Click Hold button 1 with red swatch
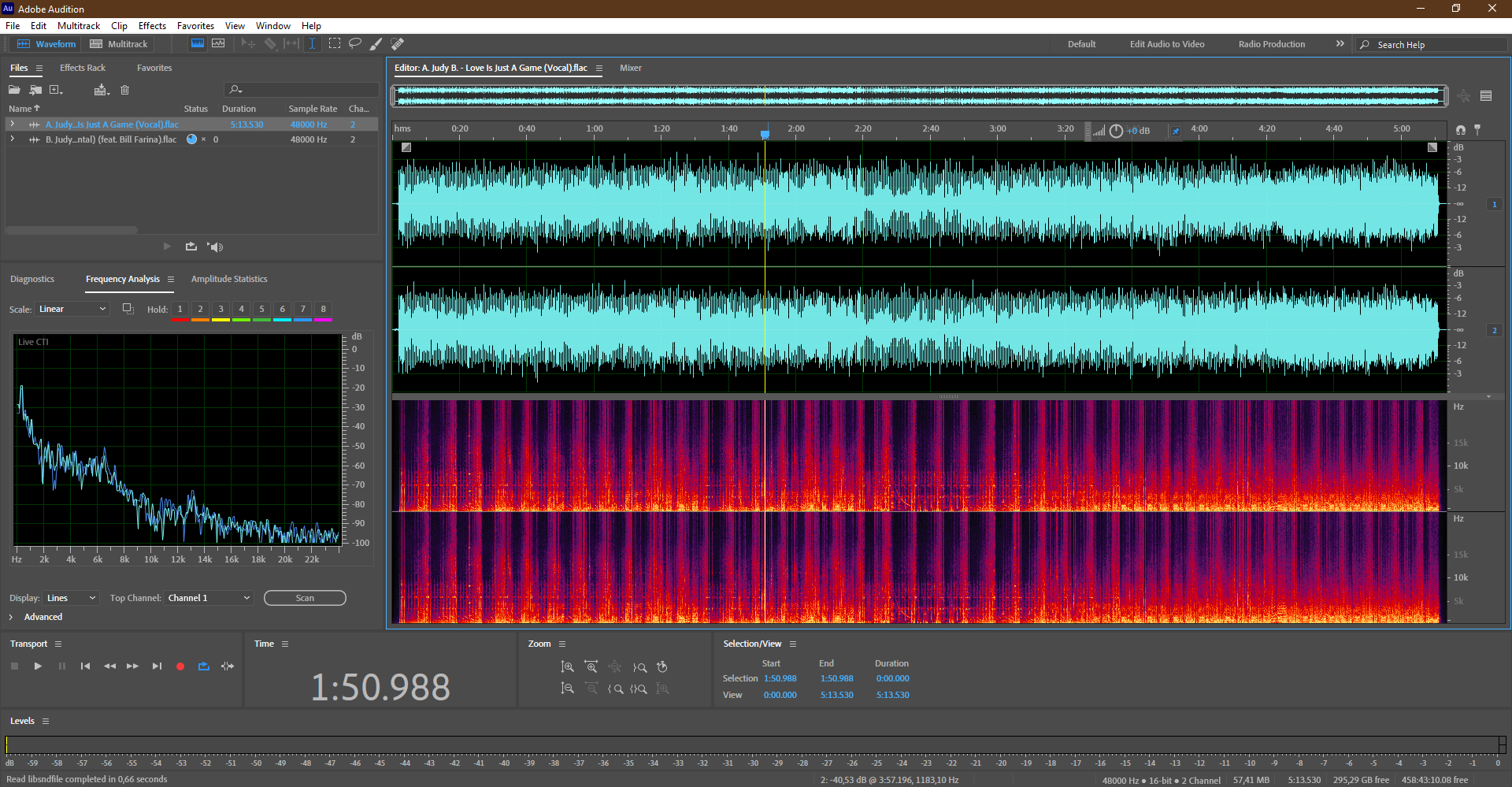Viewport: 1512px width, 787px height. tap(180, 310)
